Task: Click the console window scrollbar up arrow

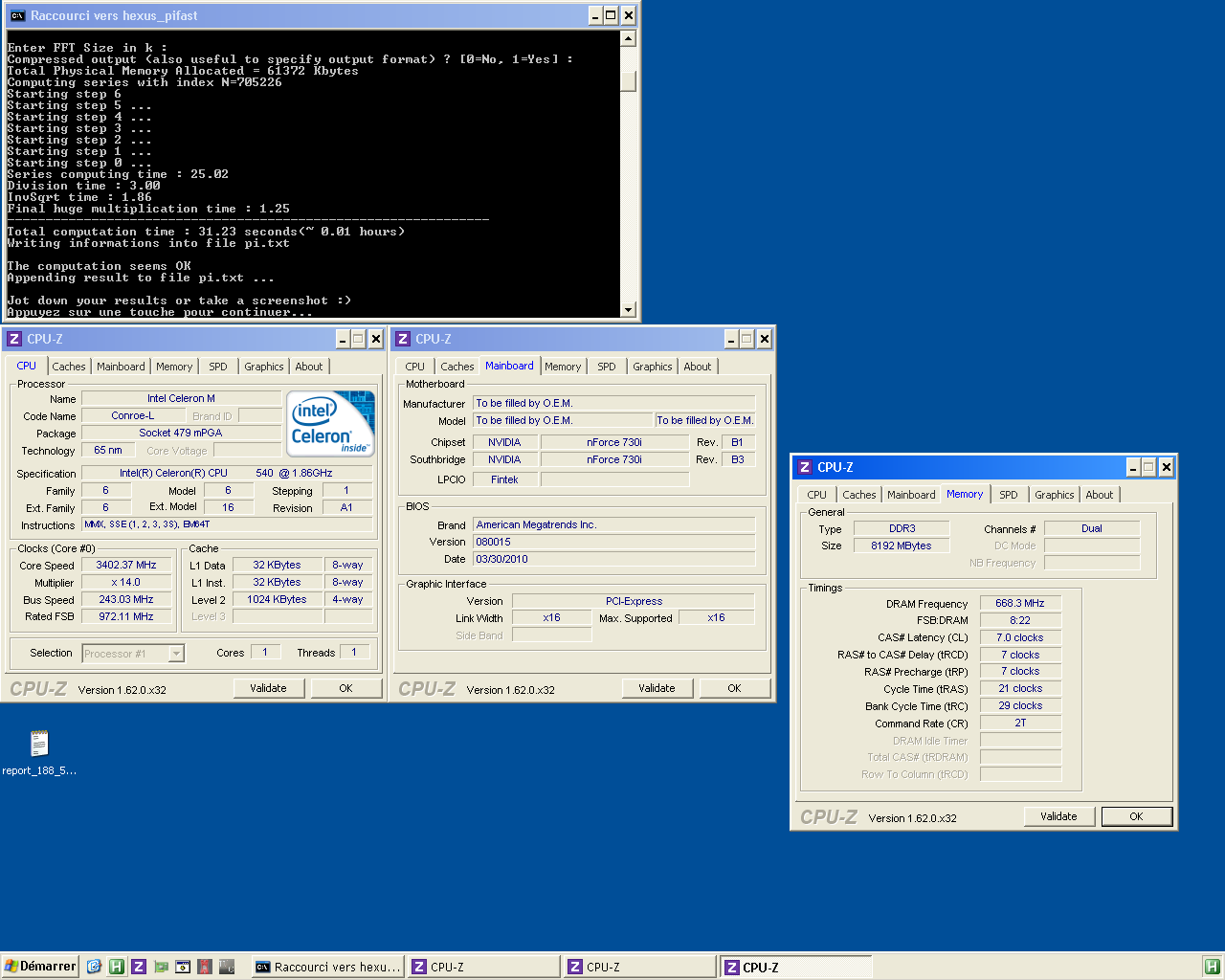Action: 629,38
